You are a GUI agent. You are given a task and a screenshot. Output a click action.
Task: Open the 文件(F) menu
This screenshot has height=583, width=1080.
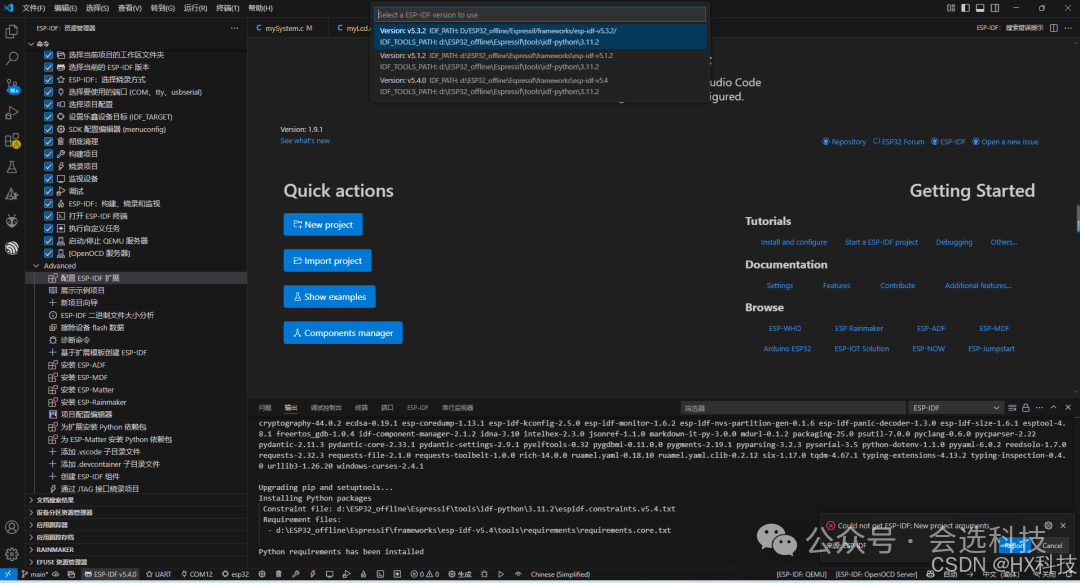click(x=33, y=8)
